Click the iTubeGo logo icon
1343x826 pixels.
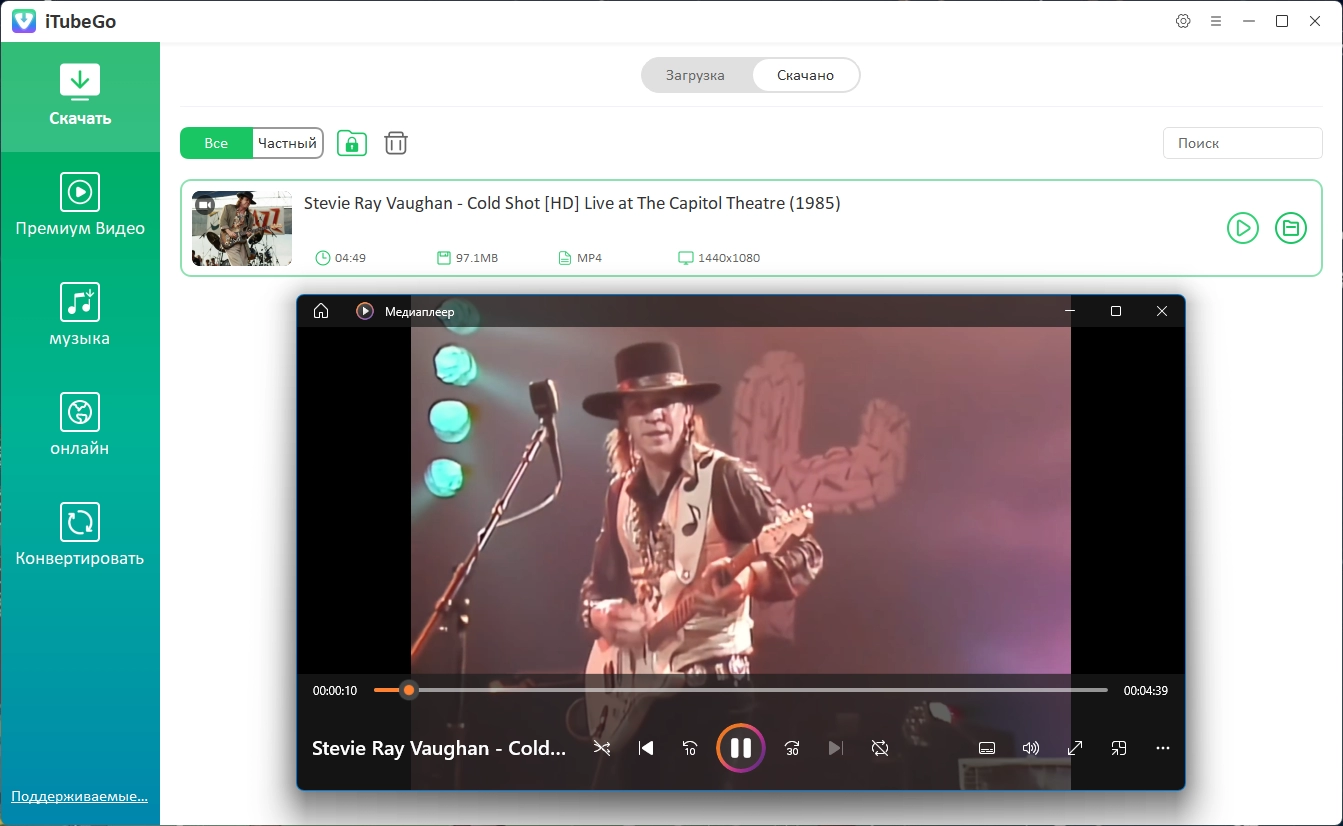tap(24, 21)
